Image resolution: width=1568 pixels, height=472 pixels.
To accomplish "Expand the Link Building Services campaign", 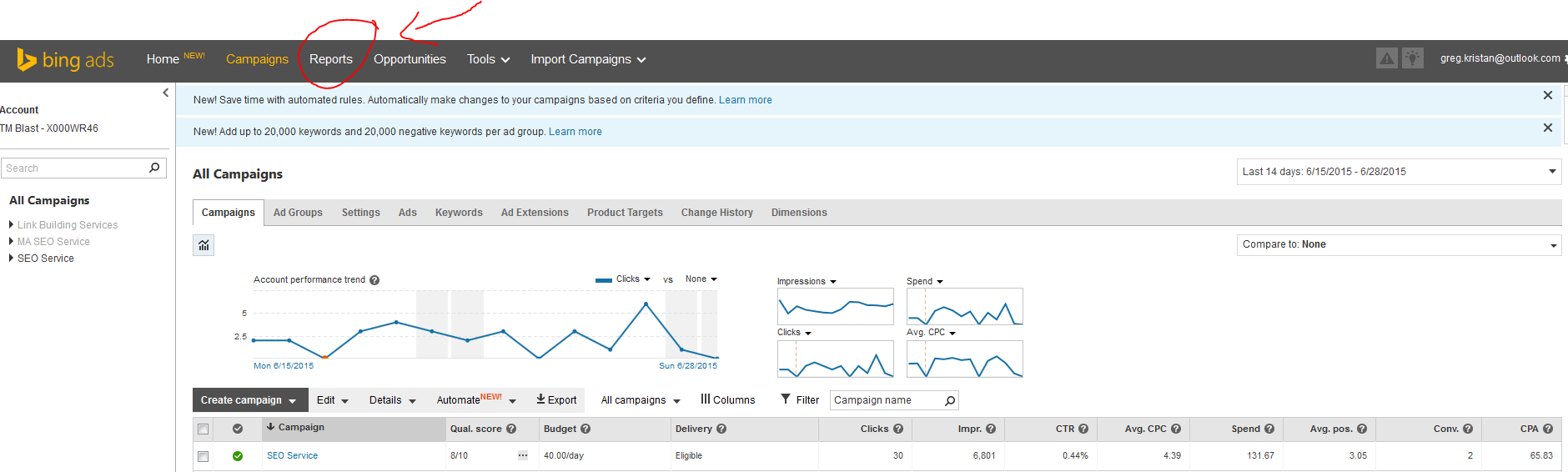I will point(11,224).
